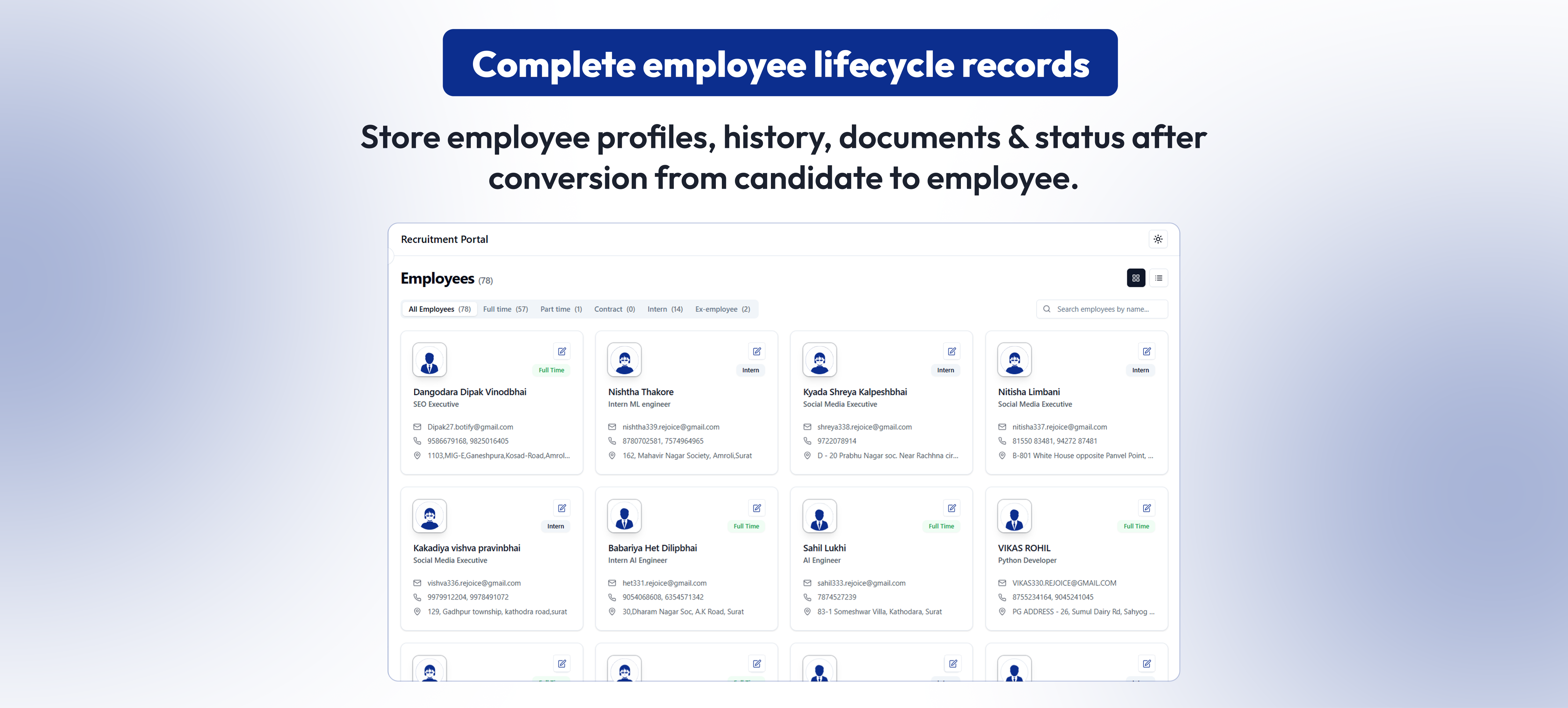
Task: Switch to grid view layout
Action: click(x=1135, y=278)
